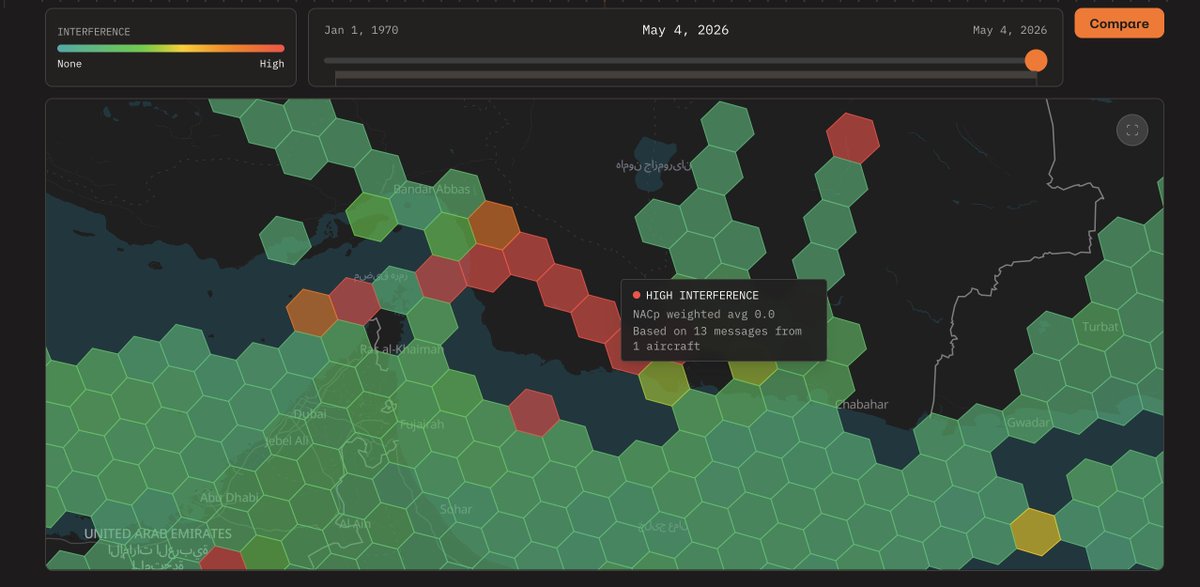This screenshot has height=587, width=1200.
Task: Select the Jan 1, 1970 start date
Action: pyautogui.click(x=361, y=31)
